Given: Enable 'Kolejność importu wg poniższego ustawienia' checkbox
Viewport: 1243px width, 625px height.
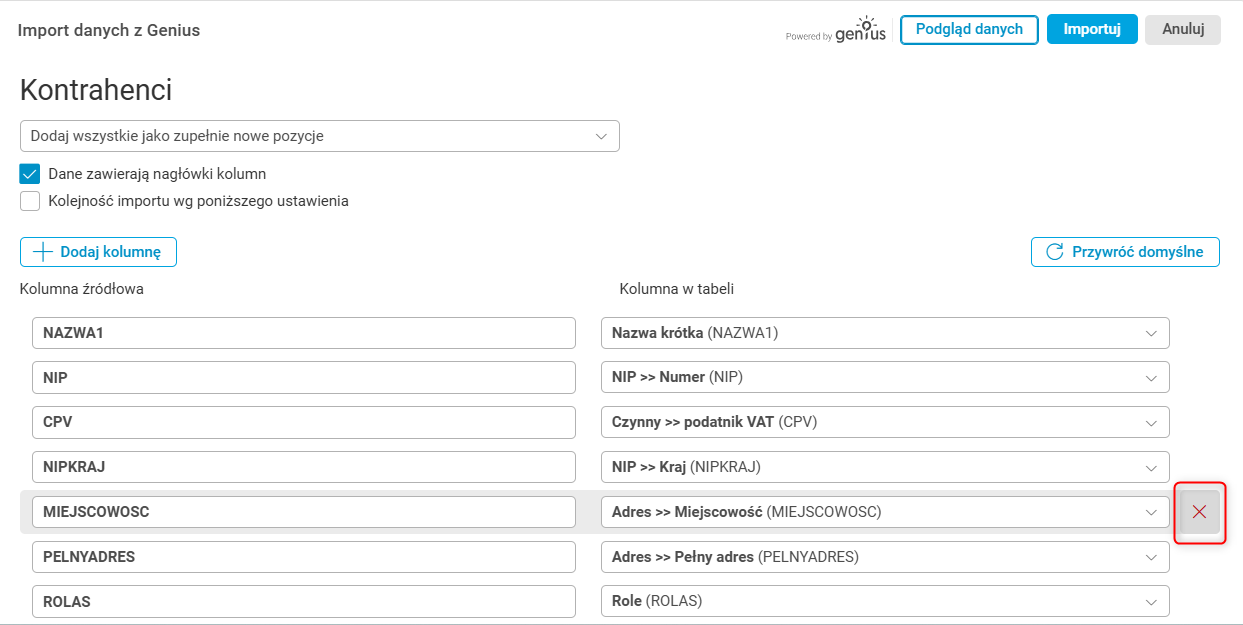Looking at the screenshot, I should click(x=30, y=201).
